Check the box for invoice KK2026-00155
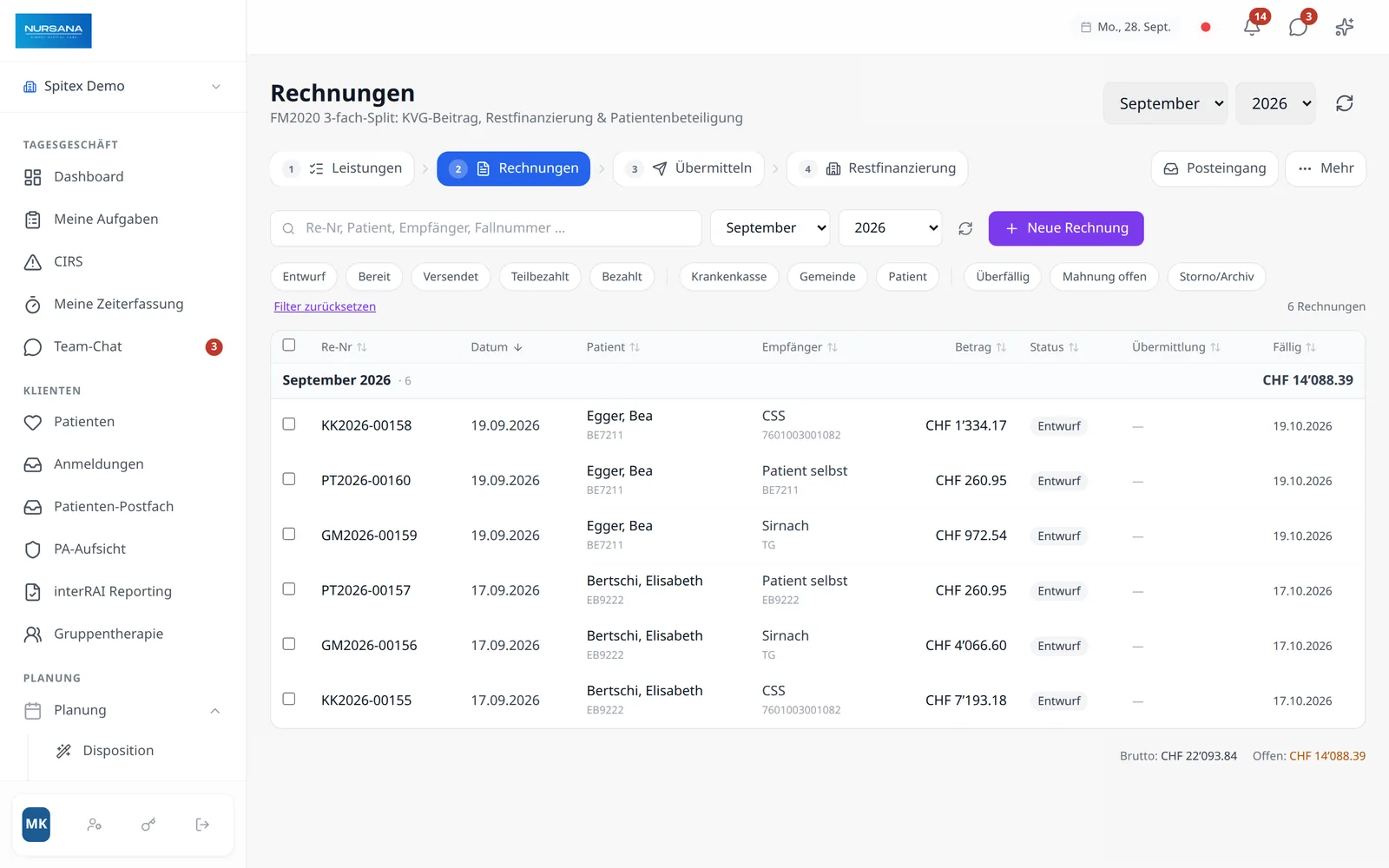 click(x=289, y=699)
